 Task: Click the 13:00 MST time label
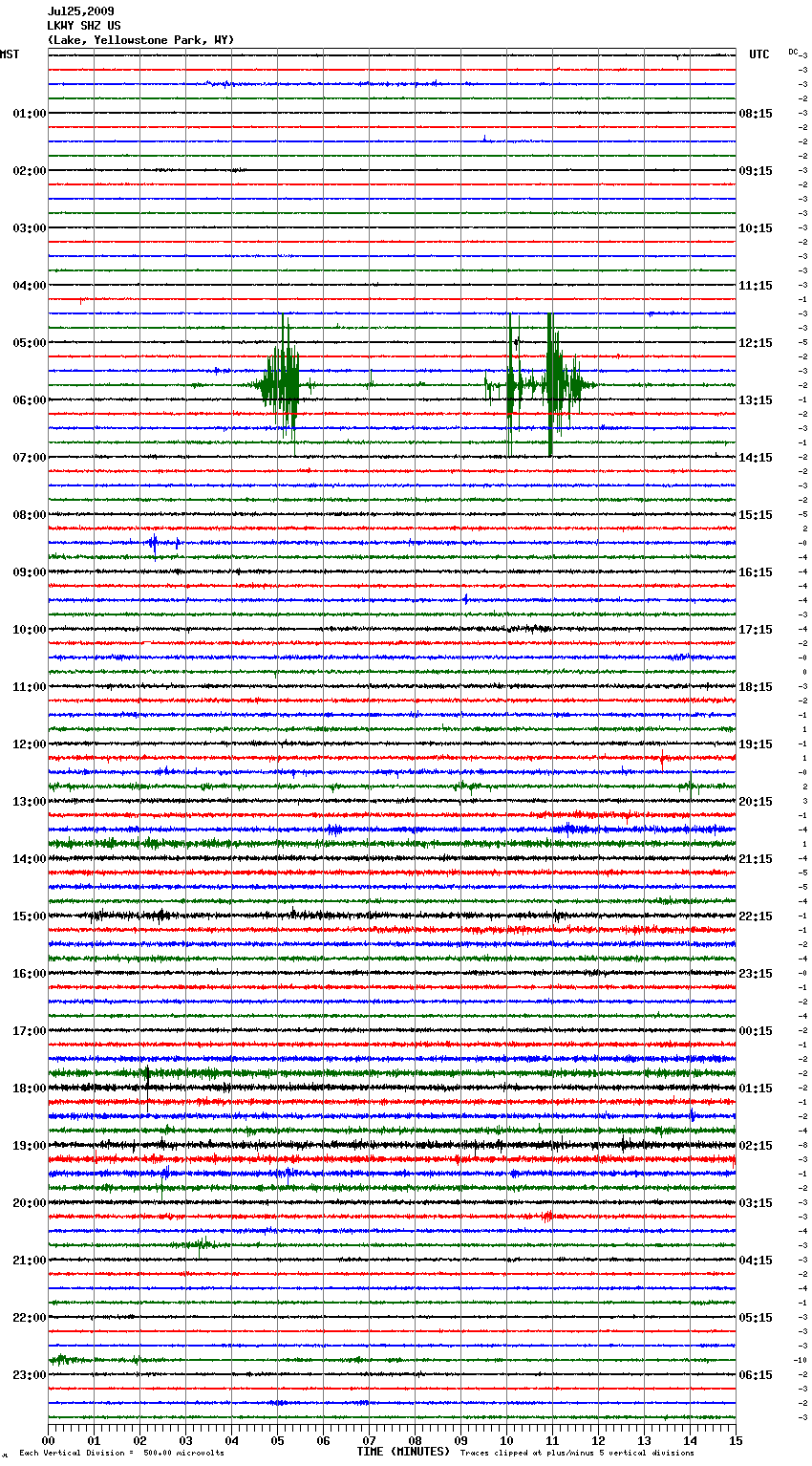pos(29,802)
